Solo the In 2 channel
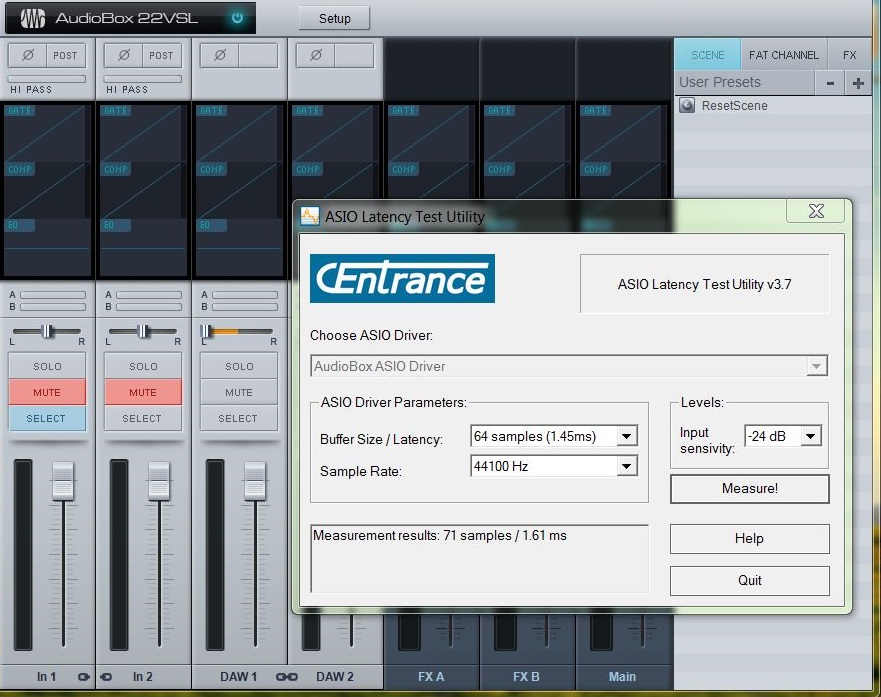Viewport: 881px width, 697px height. (x=143, y=366)
